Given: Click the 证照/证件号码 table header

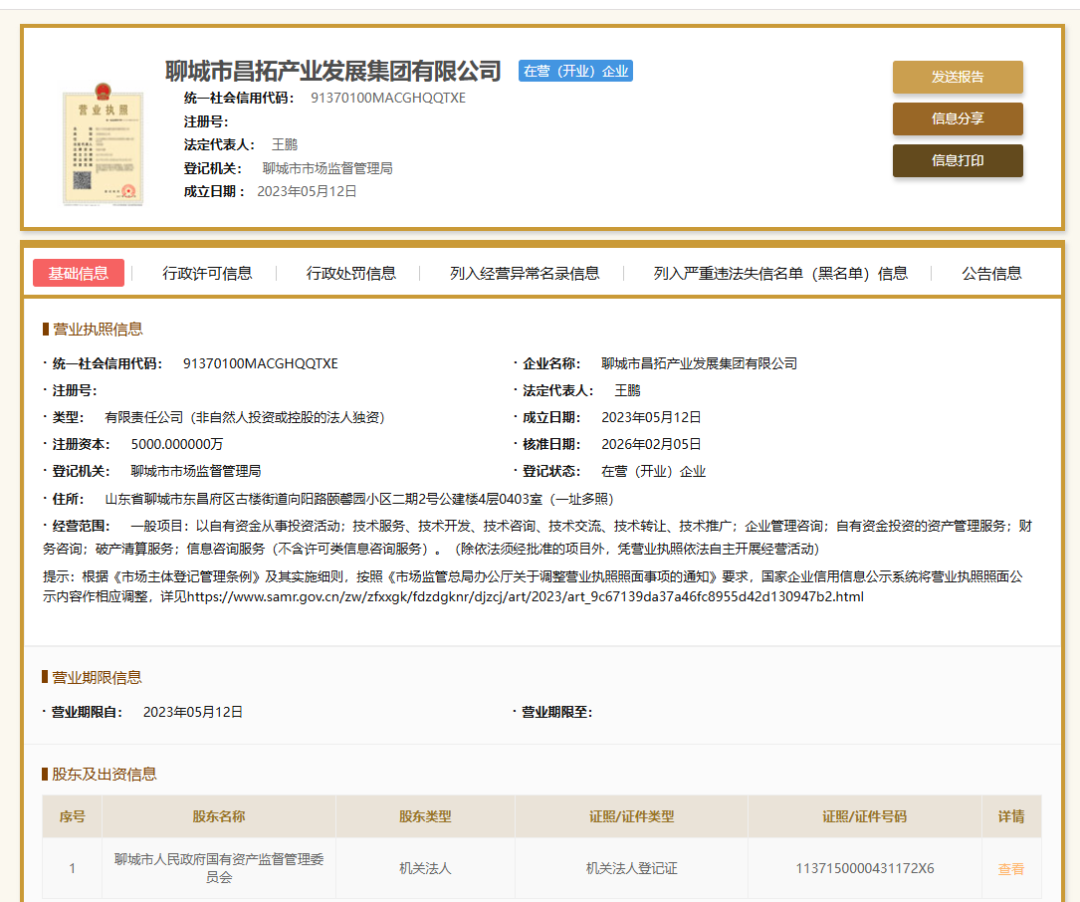Looking at the screenshot, I should tap(866, 817).
